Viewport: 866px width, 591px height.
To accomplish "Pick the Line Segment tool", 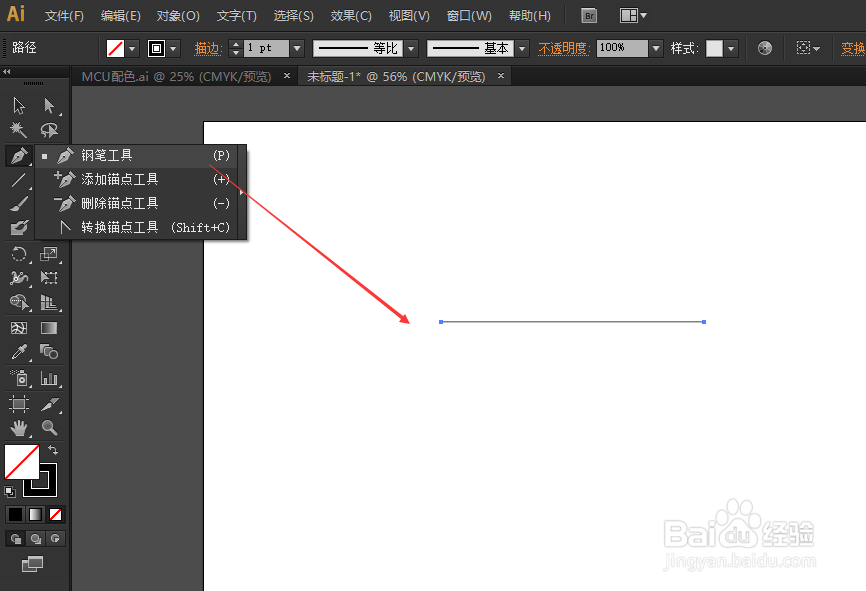I will click(x=19, y=180).
